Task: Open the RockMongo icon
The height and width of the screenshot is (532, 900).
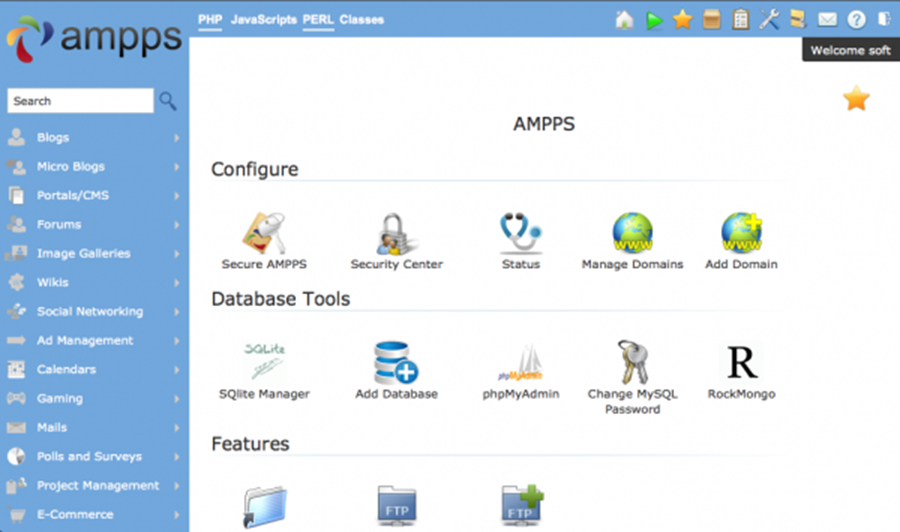Action: pyautogui.click(x=742, y=362)
